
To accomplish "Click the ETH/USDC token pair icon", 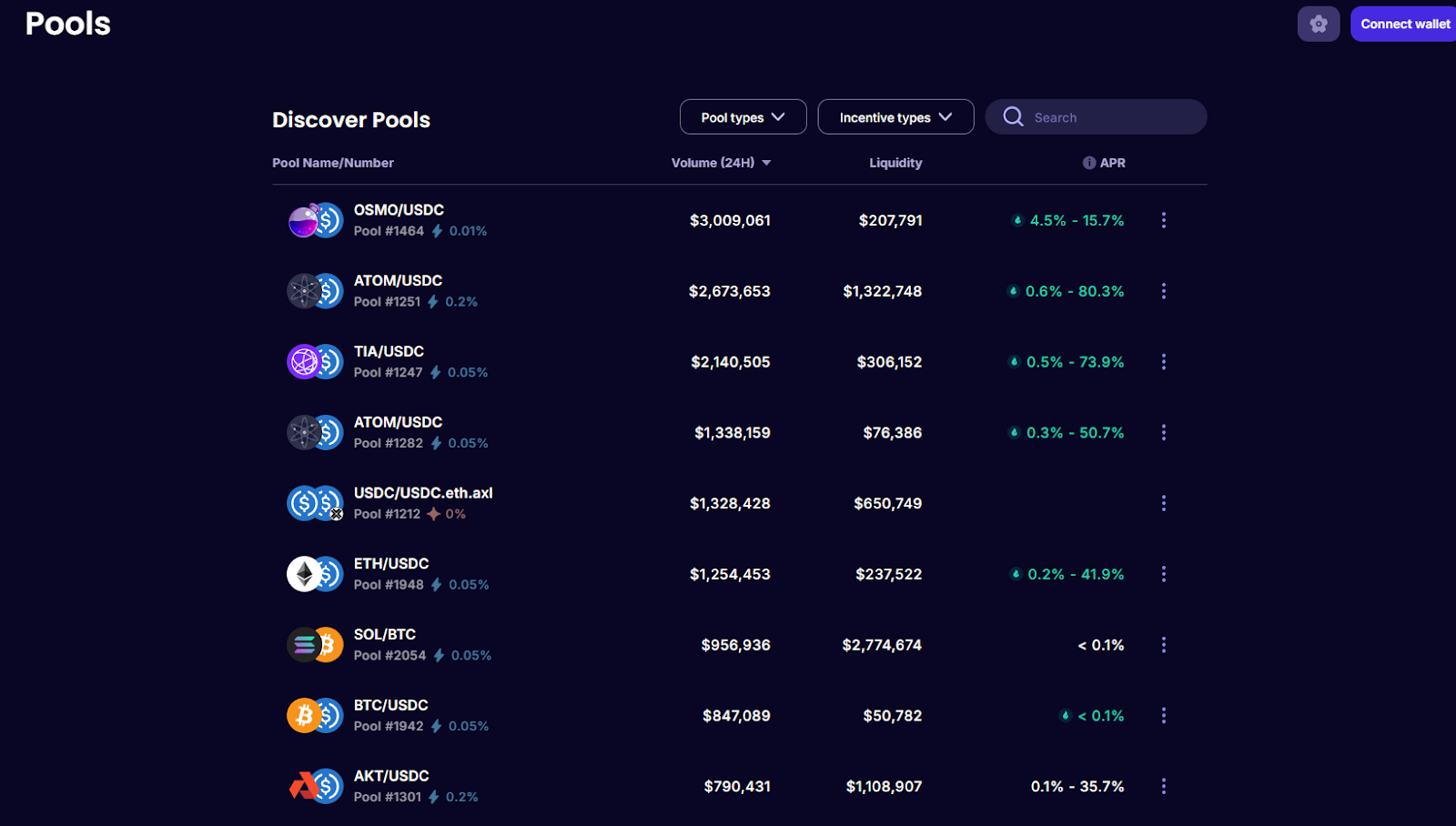I will click(x=315, y=574).
